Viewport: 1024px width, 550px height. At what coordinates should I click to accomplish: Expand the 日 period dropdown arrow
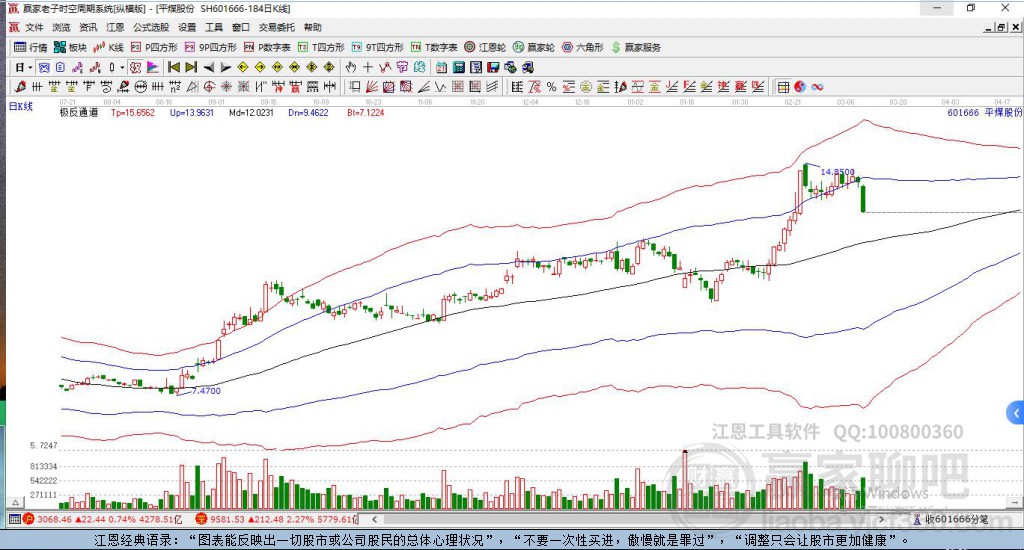pos(30,67)
